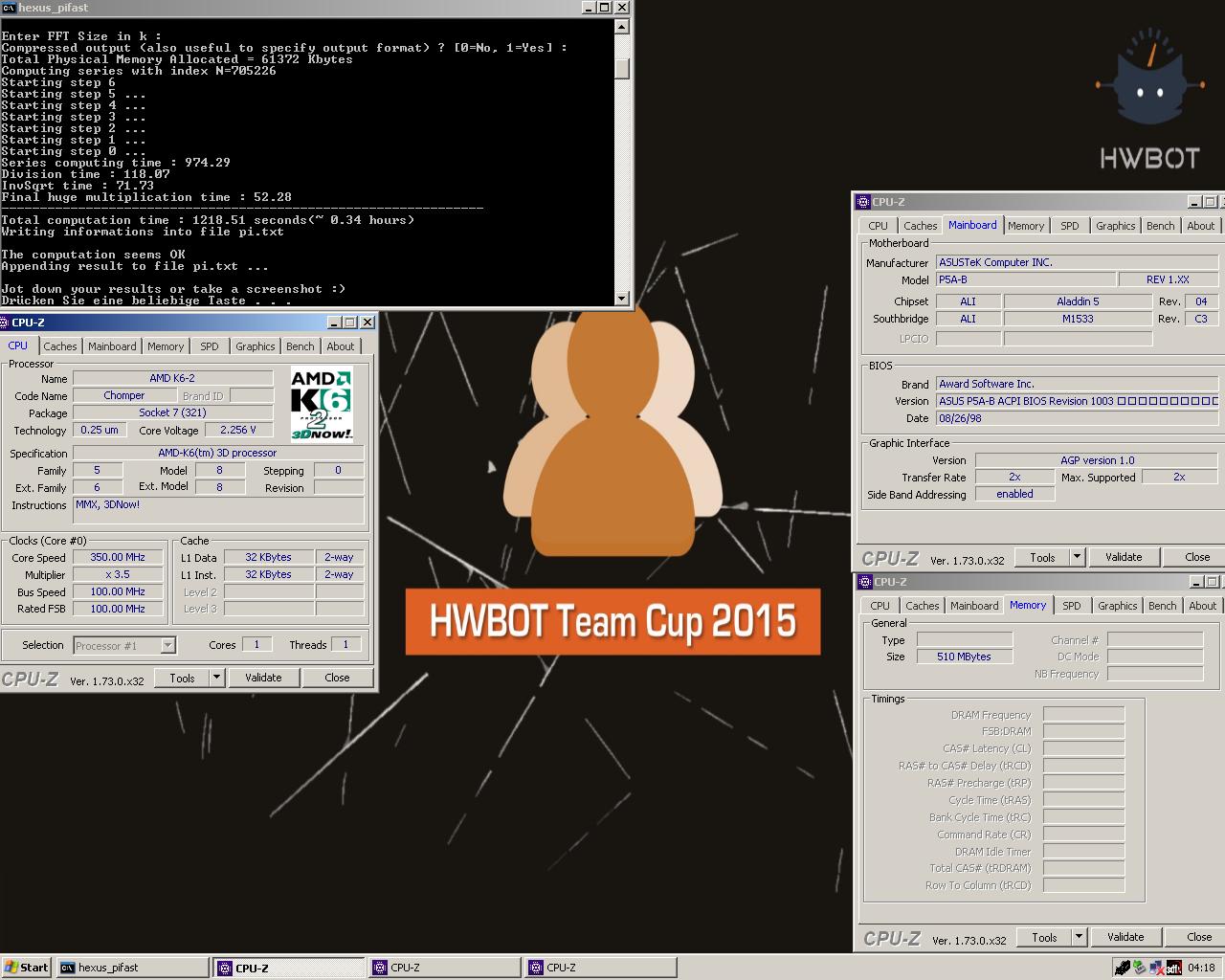1225x980 pixels.
Task: Click Tools button in Memory CPU-Z window
Action: point(1044,937)
